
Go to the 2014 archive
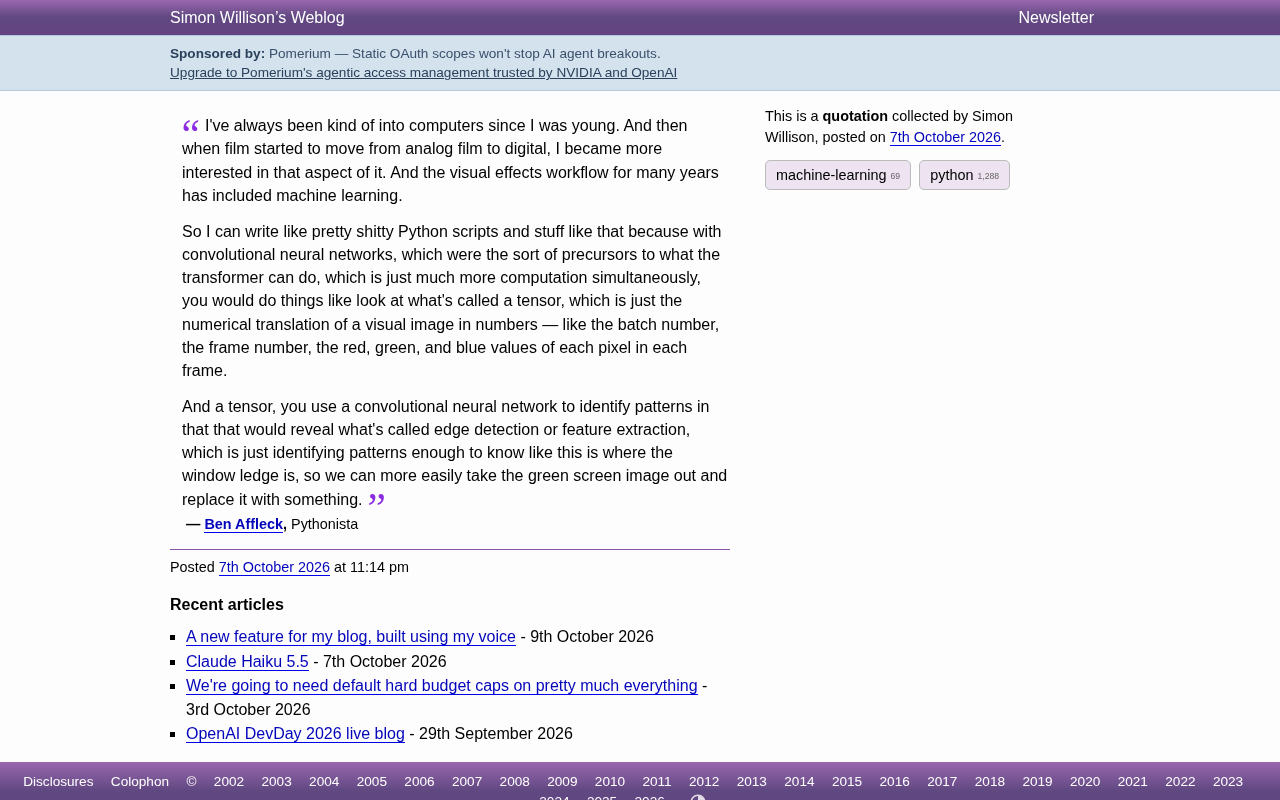[799, 781]
